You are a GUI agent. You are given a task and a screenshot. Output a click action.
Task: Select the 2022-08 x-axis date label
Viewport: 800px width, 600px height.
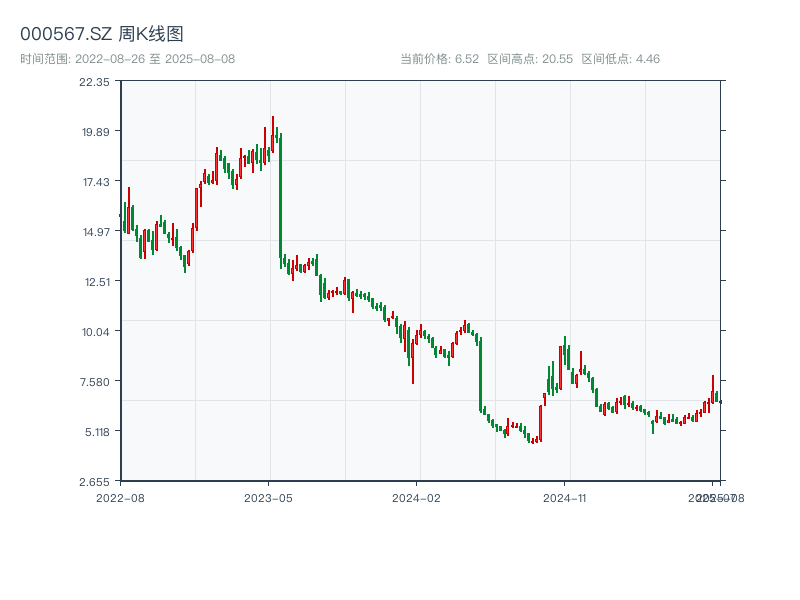(120, 497)
